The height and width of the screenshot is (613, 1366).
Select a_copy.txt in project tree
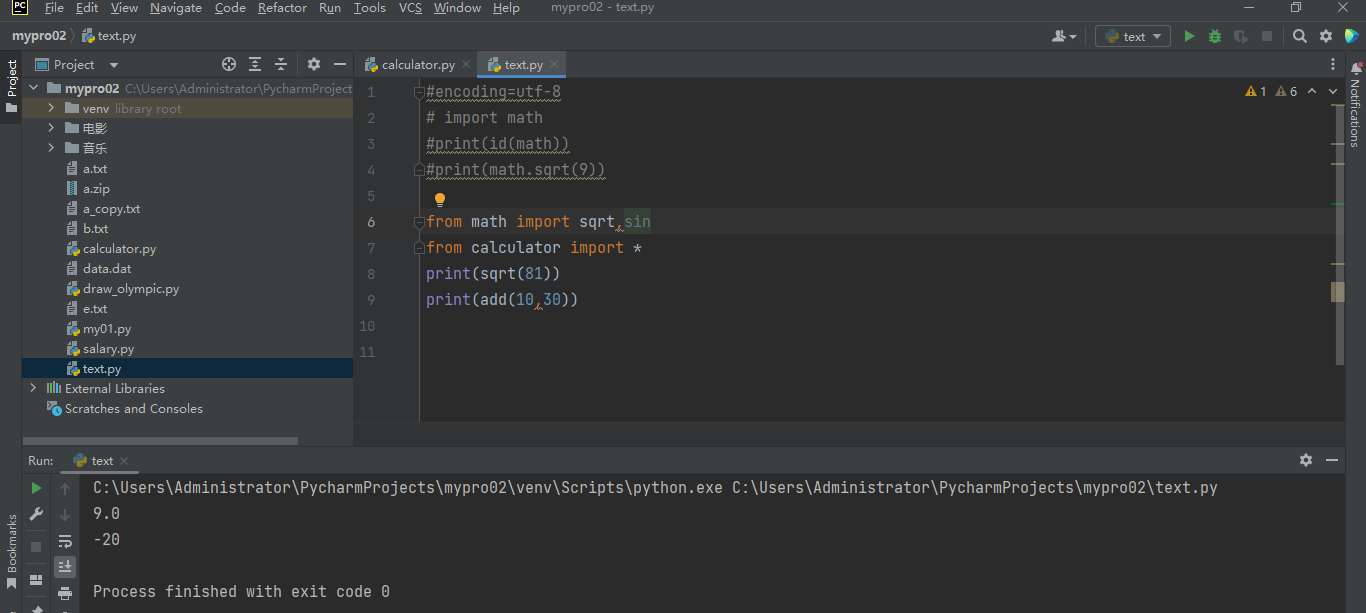(111, 208)
